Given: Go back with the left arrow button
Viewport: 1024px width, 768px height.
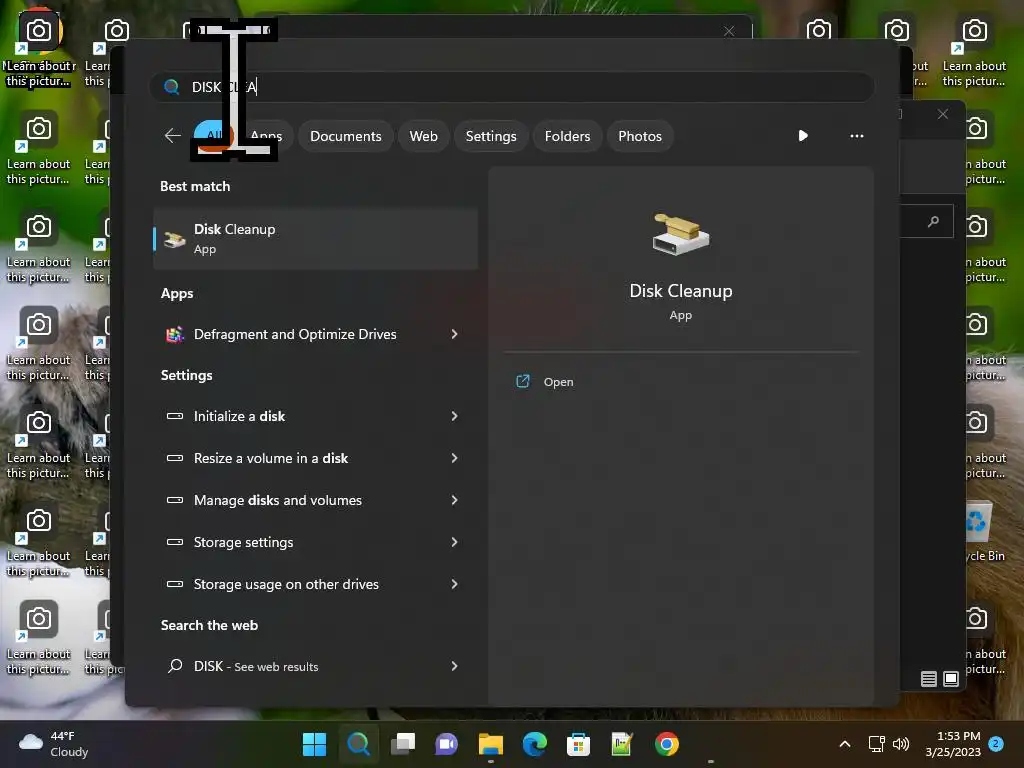Looking at the screenshot, I should coord(172,136).
